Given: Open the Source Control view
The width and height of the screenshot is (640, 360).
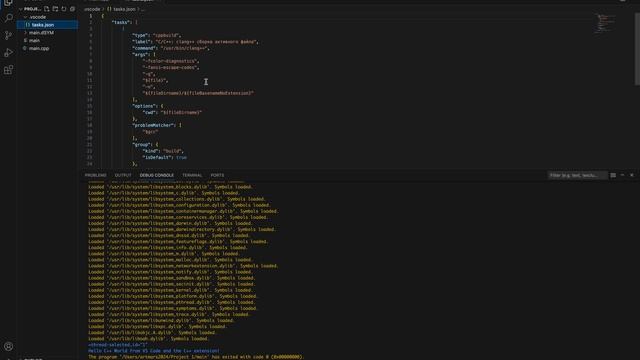Looking at the screenshot, I should [8, 36].
